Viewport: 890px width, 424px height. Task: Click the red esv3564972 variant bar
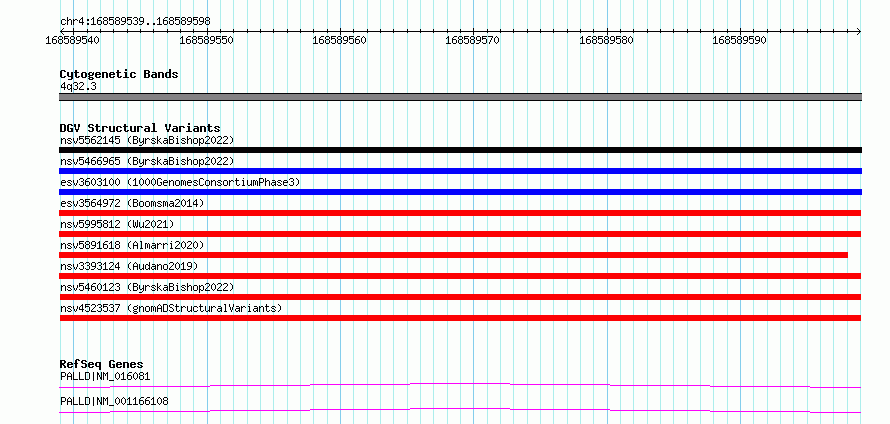[460, 213]
